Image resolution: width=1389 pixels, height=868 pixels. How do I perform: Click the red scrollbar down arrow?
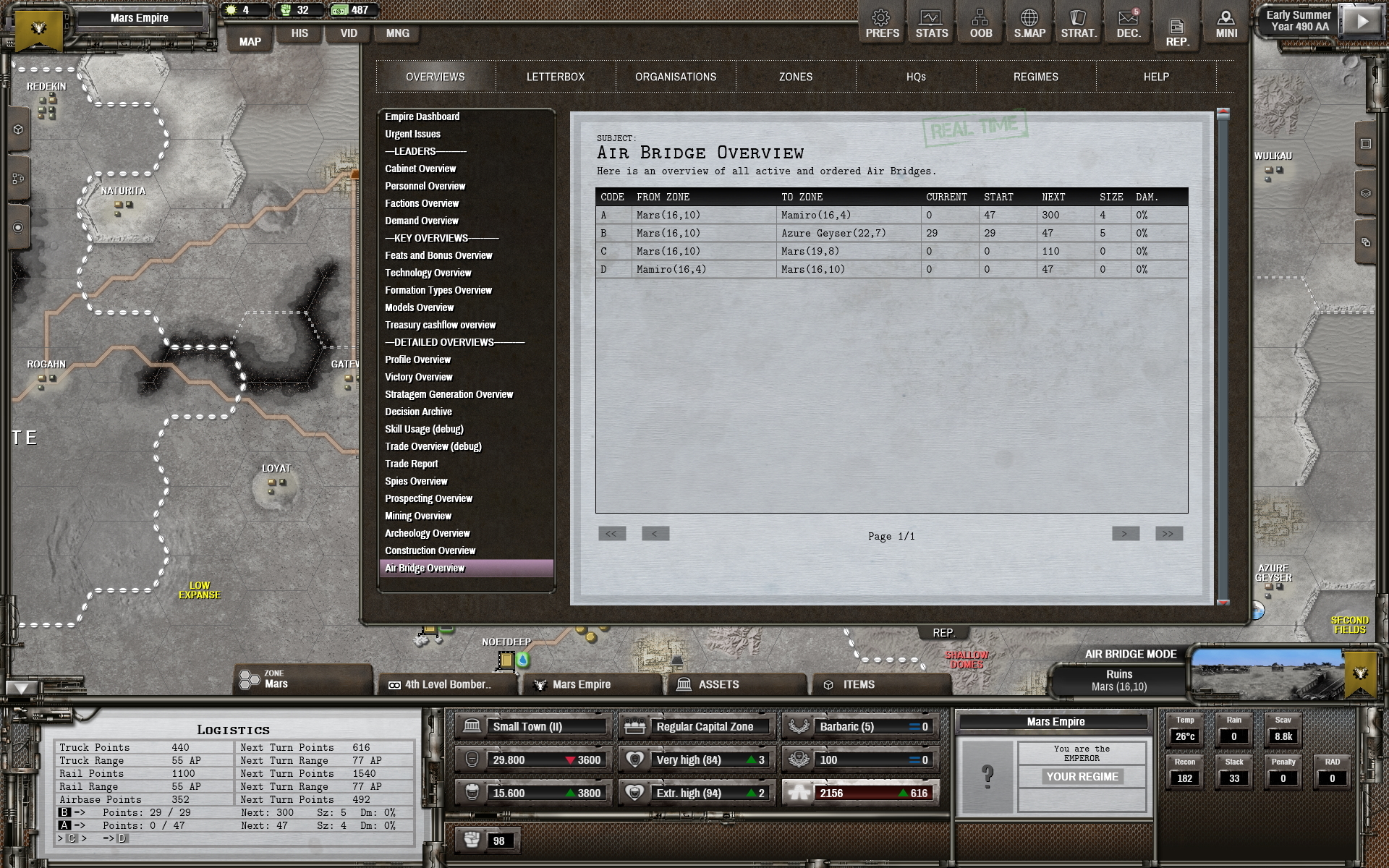1223,602
